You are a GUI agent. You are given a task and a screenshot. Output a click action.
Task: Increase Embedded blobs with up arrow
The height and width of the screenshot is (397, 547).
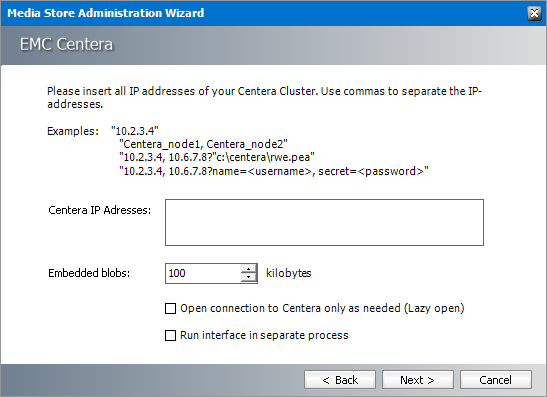tap(248, 269)
